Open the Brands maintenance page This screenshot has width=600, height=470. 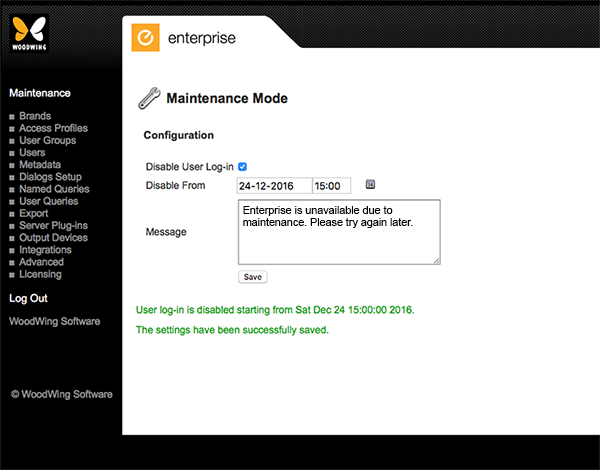pos(35,116)
